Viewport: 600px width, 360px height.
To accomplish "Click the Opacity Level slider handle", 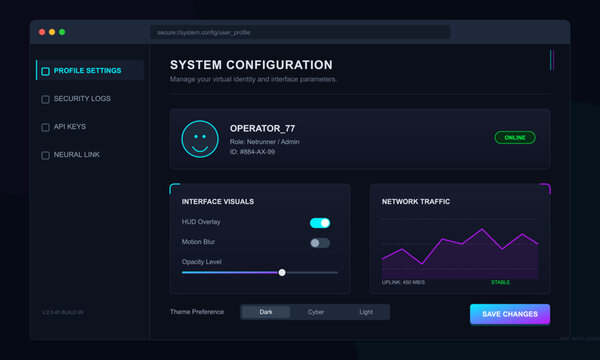I will click(282, 272).
